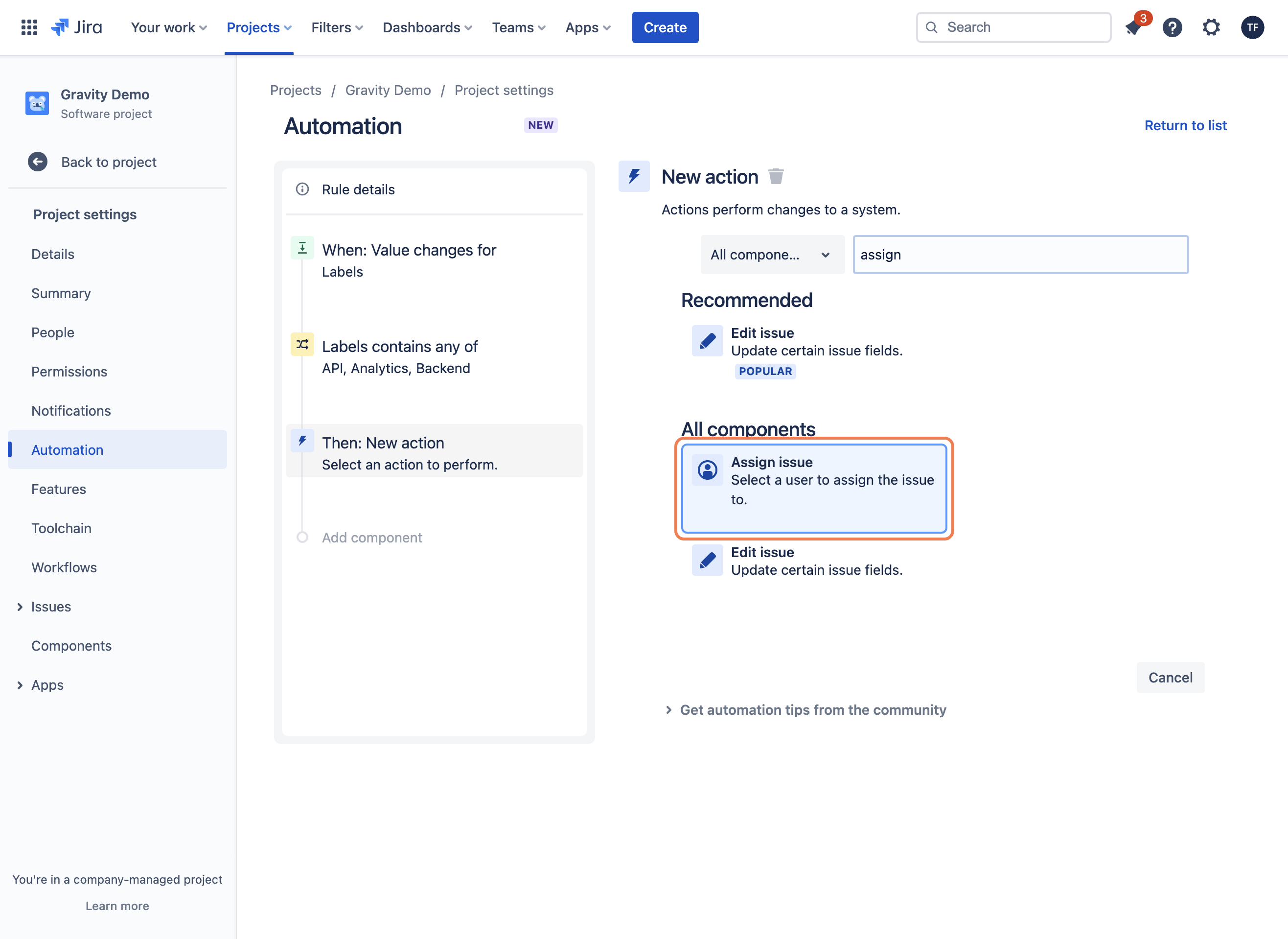This screenshot has height=939, width=1288.
Task: Expand the Apps section in sidebar
Action: 20,685
